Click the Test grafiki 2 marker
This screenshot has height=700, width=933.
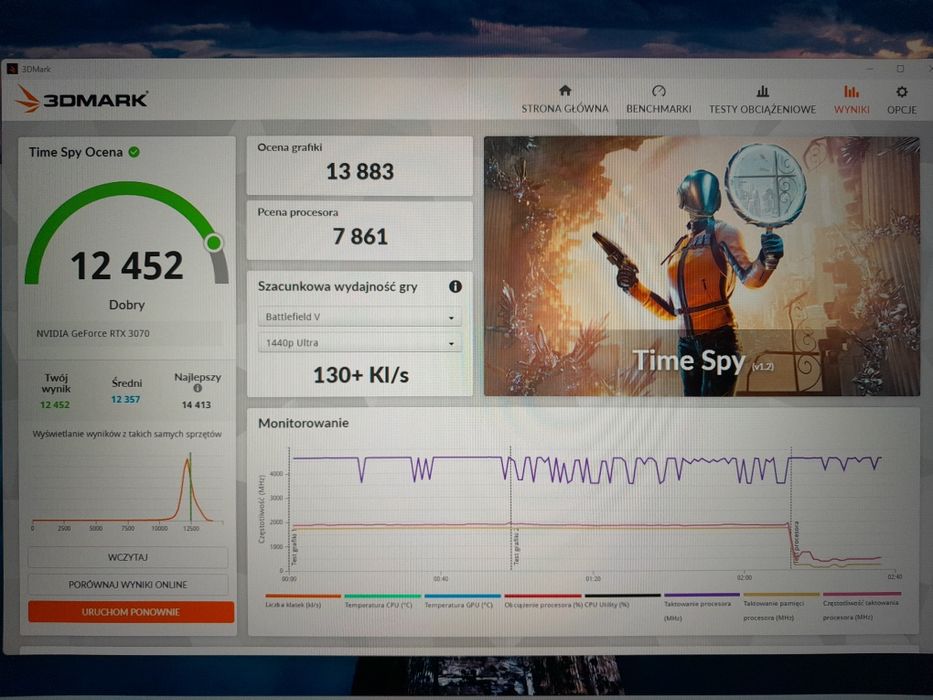click(x=516, y=546)
